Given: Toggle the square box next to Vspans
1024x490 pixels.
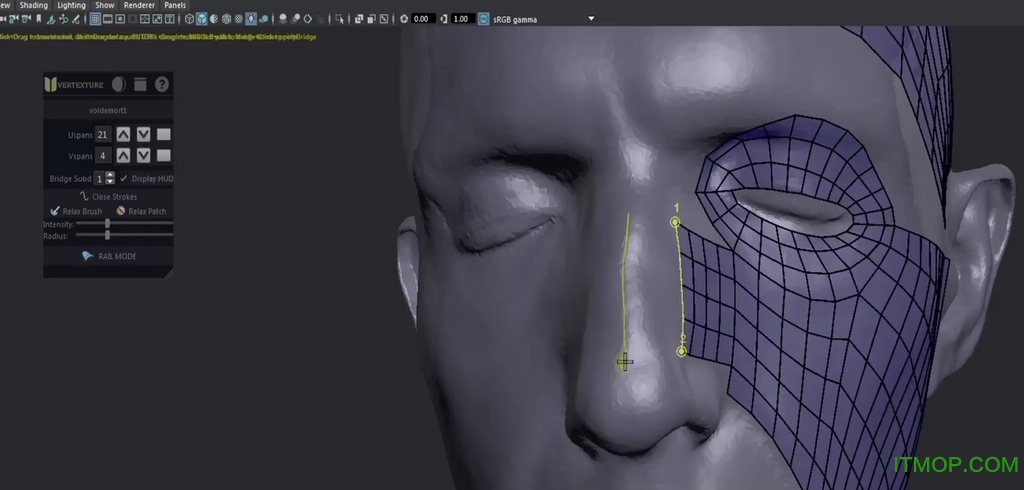Looking at the screenshot, I should (164, 155).
